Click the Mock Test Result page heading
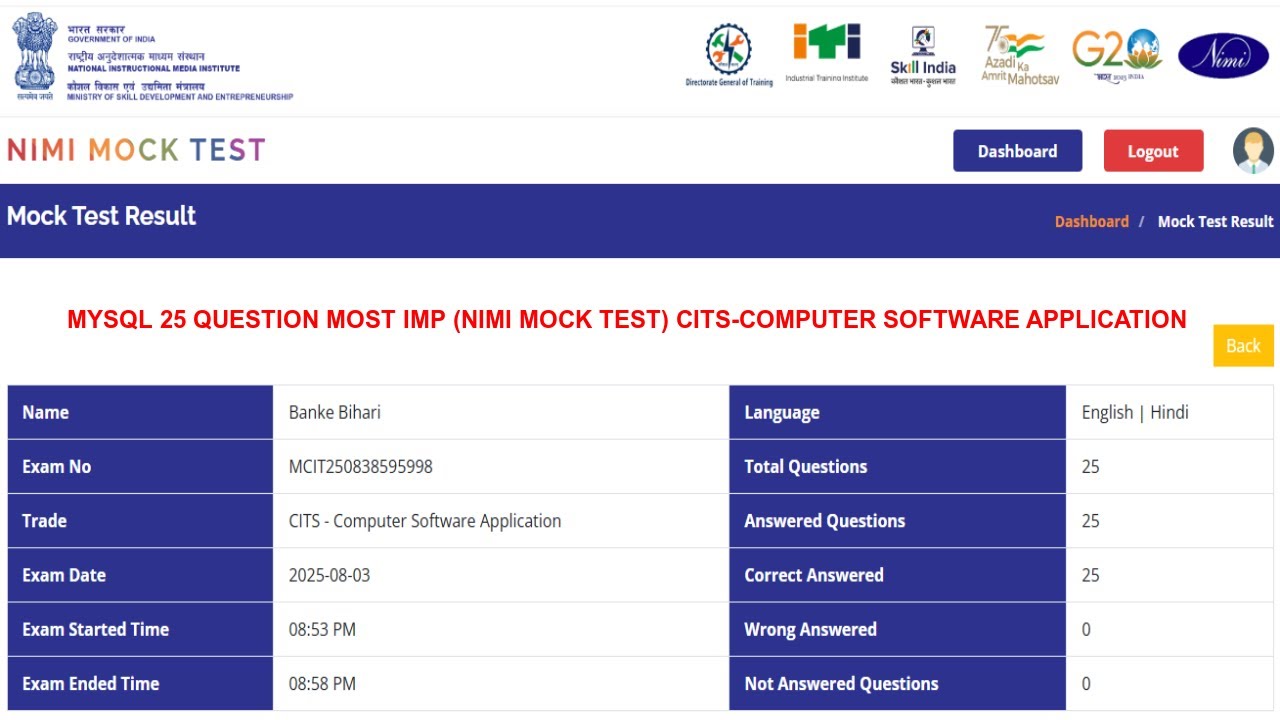1280x720 pixels. pos(102,216)
